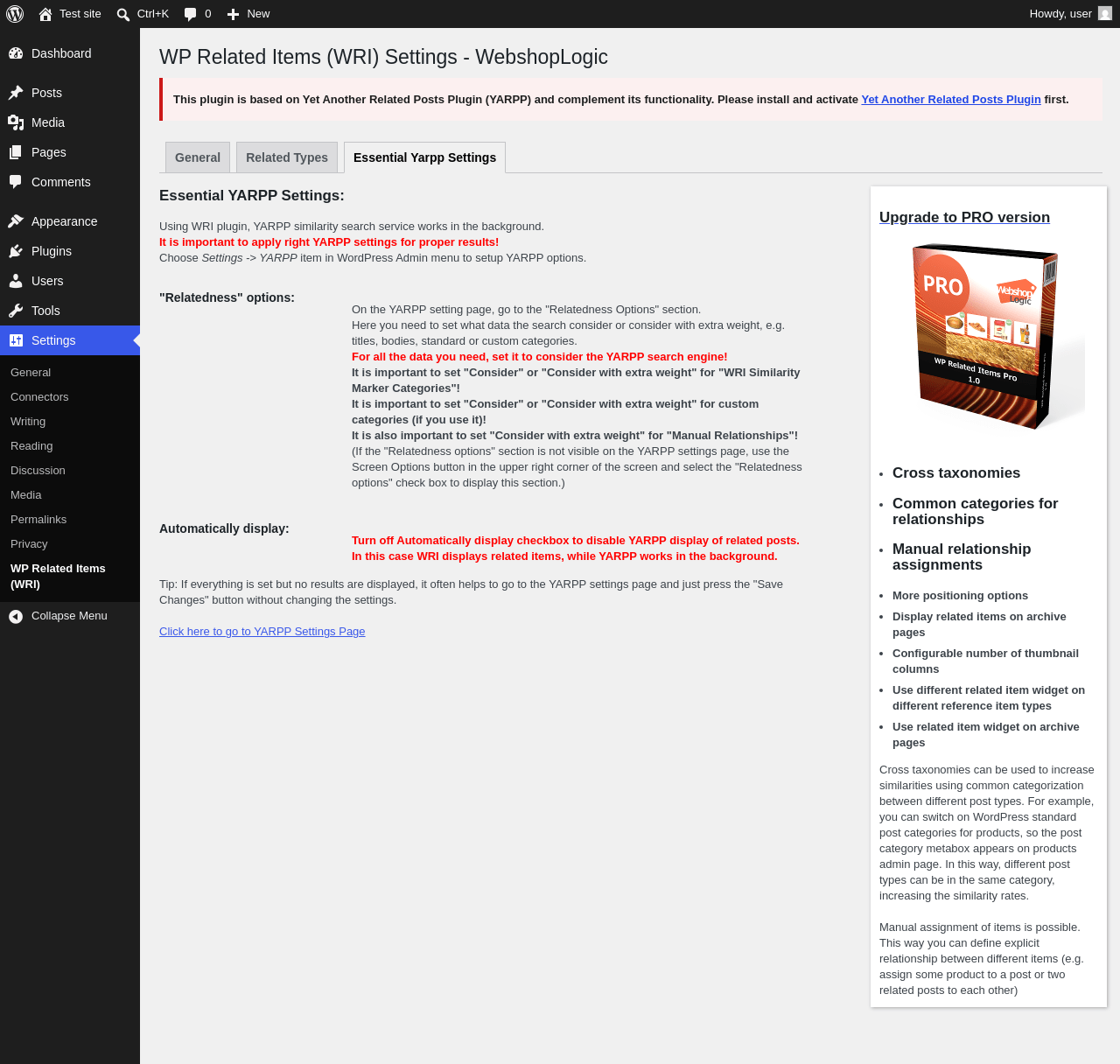Click the WordPress logo icon

(15, 14)
